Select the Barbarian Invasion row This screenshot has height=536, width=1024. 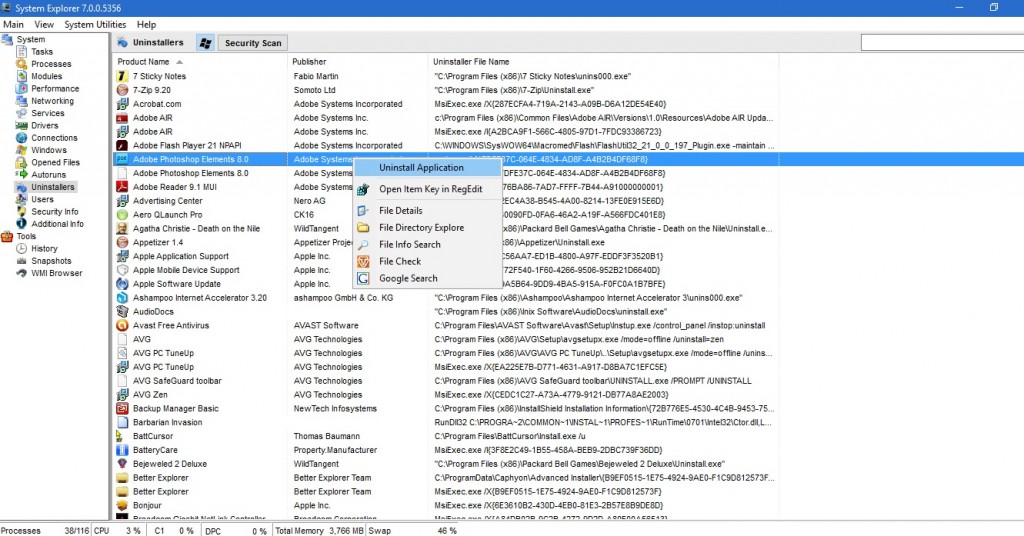[x=445, y=422]
